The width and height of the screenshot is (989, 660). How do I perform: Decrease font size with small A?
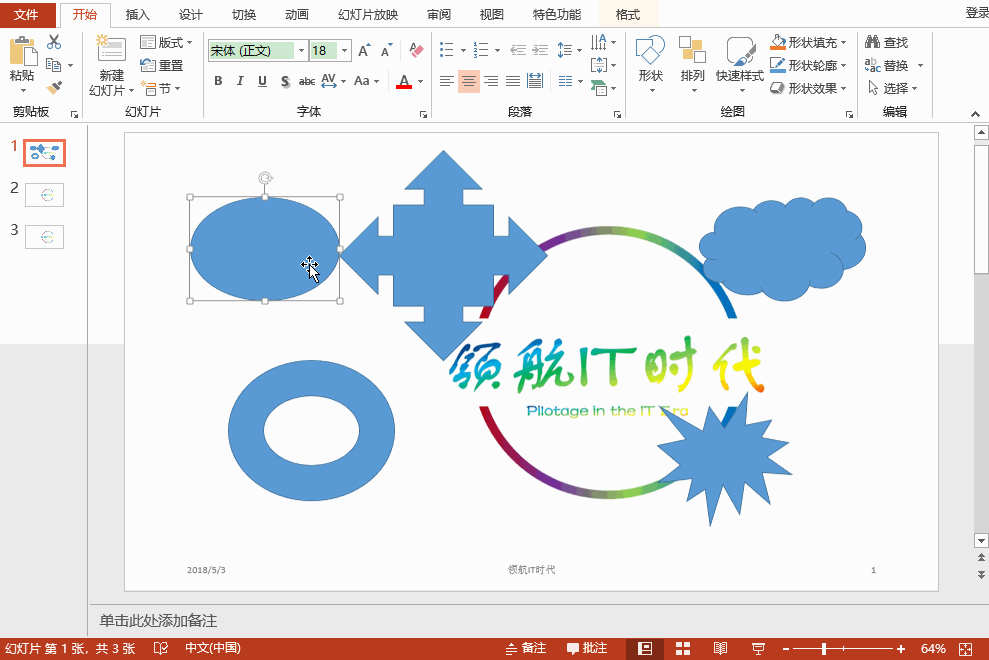click(x=386, y=50)
